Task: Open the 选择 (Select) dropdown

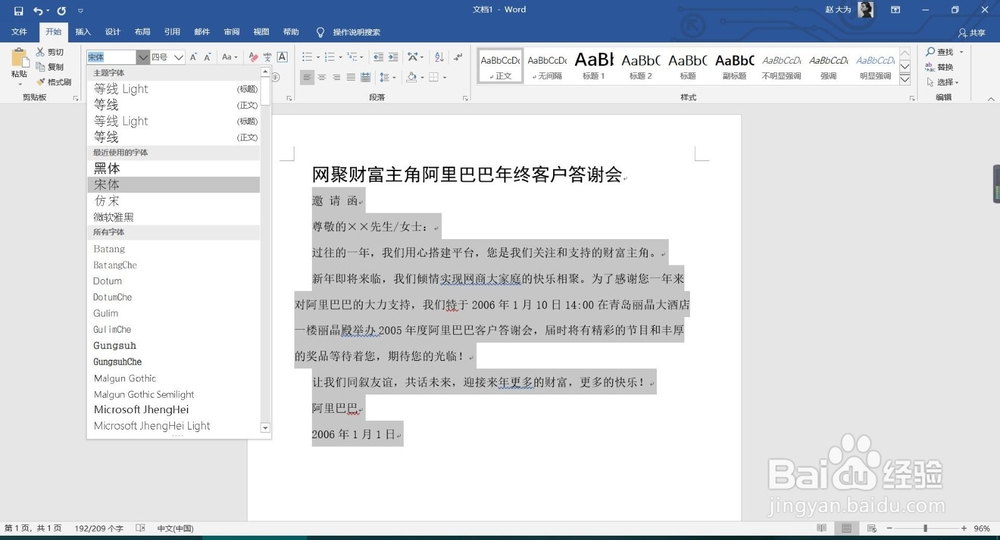Action: [x=943, y=82]
